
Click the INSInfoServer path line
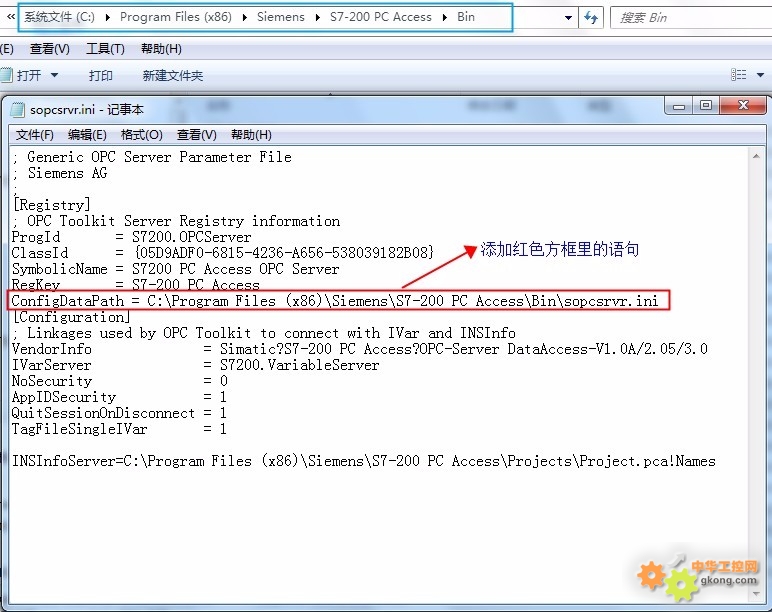click(x=363, y=461)
